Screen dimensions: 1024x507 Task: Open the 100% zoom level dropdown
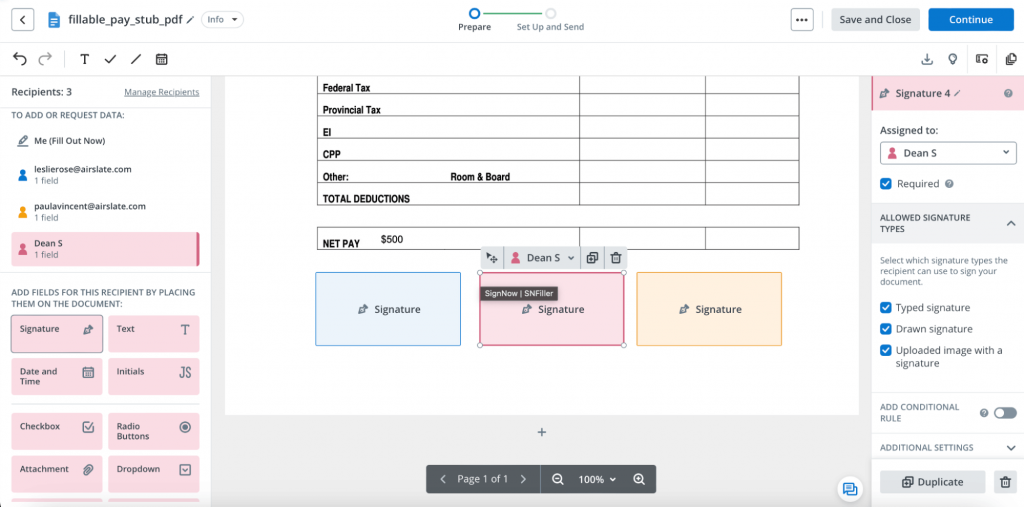(x=598, y=479)
